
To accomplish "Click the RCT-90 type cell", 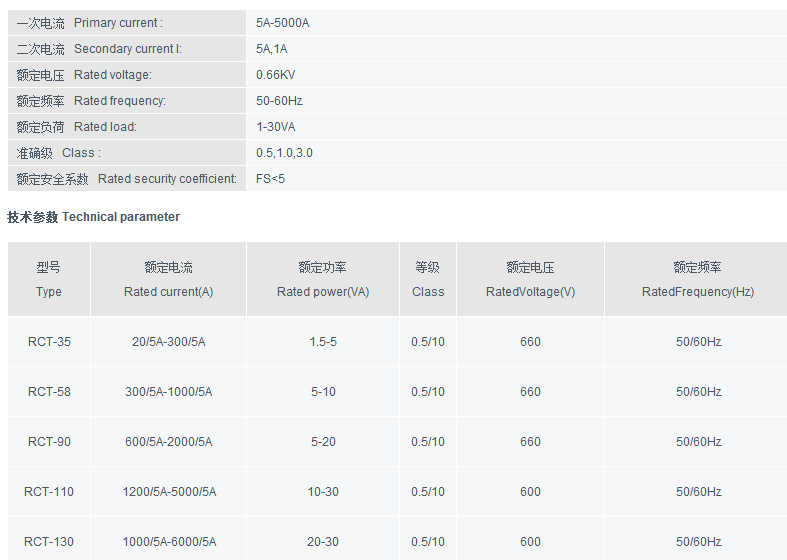I will [49, 442].
